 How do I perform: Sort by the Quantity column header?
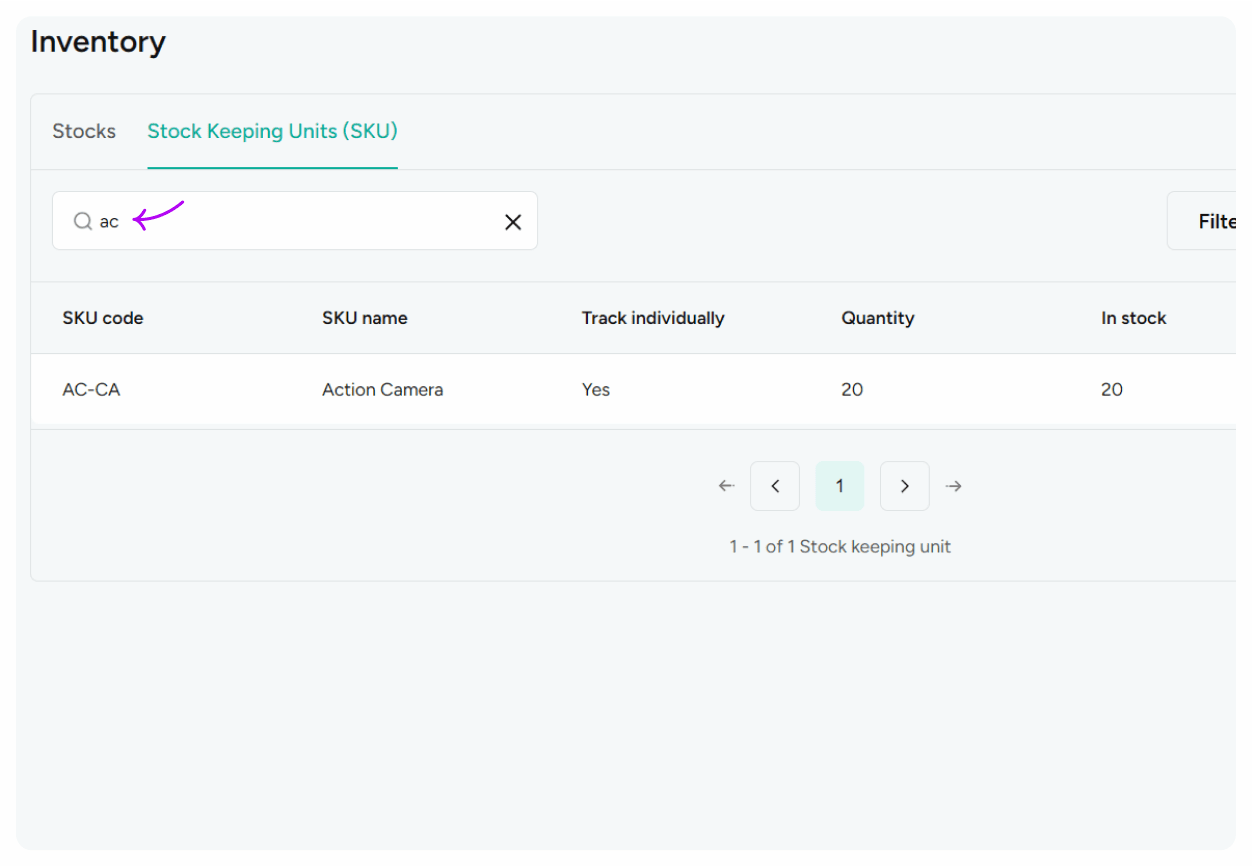[877, 318]
